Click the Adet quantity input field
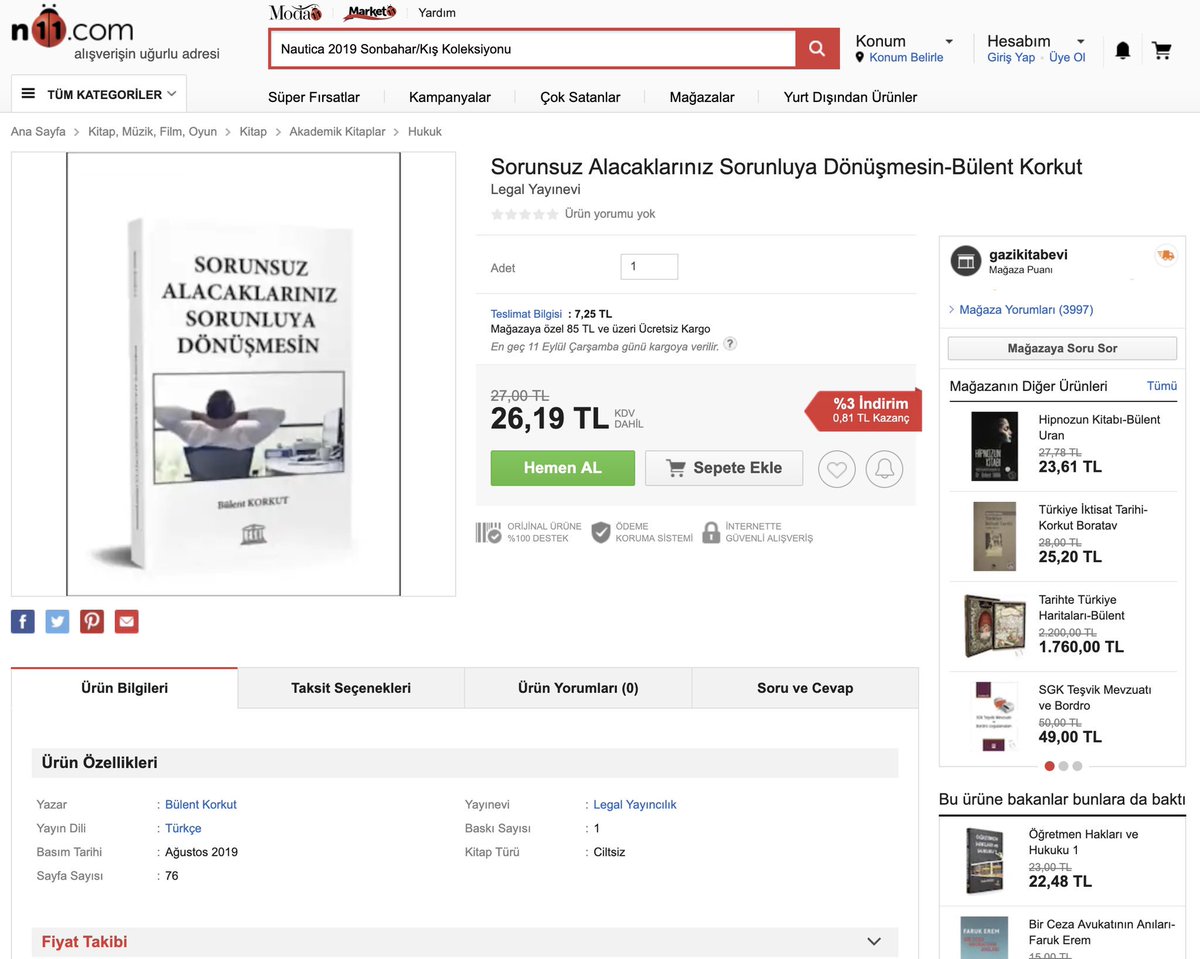This screenshot has width=1200, height=959. (649, 267)
